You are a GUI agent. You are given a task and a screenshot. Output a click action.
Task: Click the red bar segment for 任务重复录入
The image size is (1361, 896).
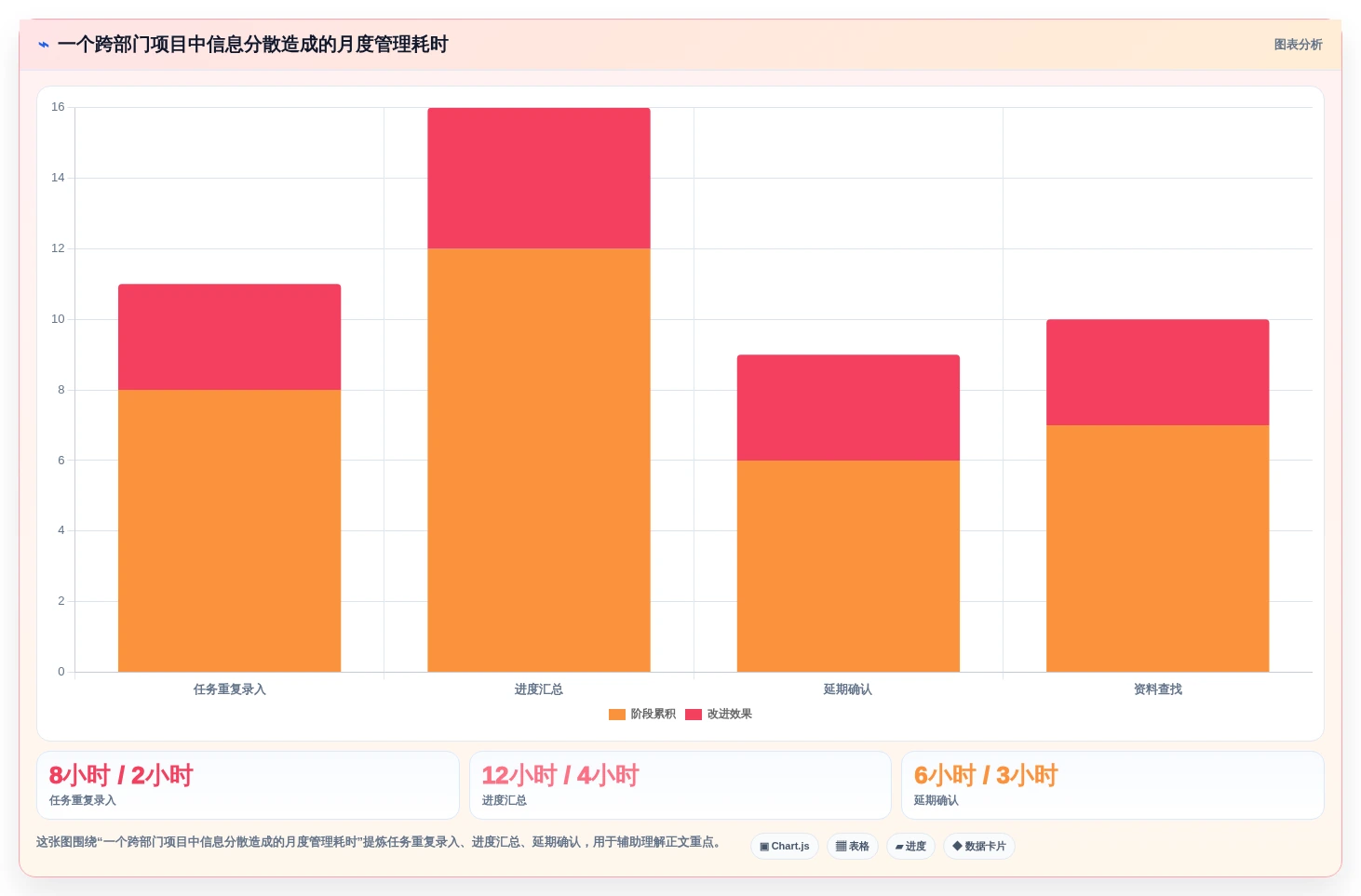point(229,337)
